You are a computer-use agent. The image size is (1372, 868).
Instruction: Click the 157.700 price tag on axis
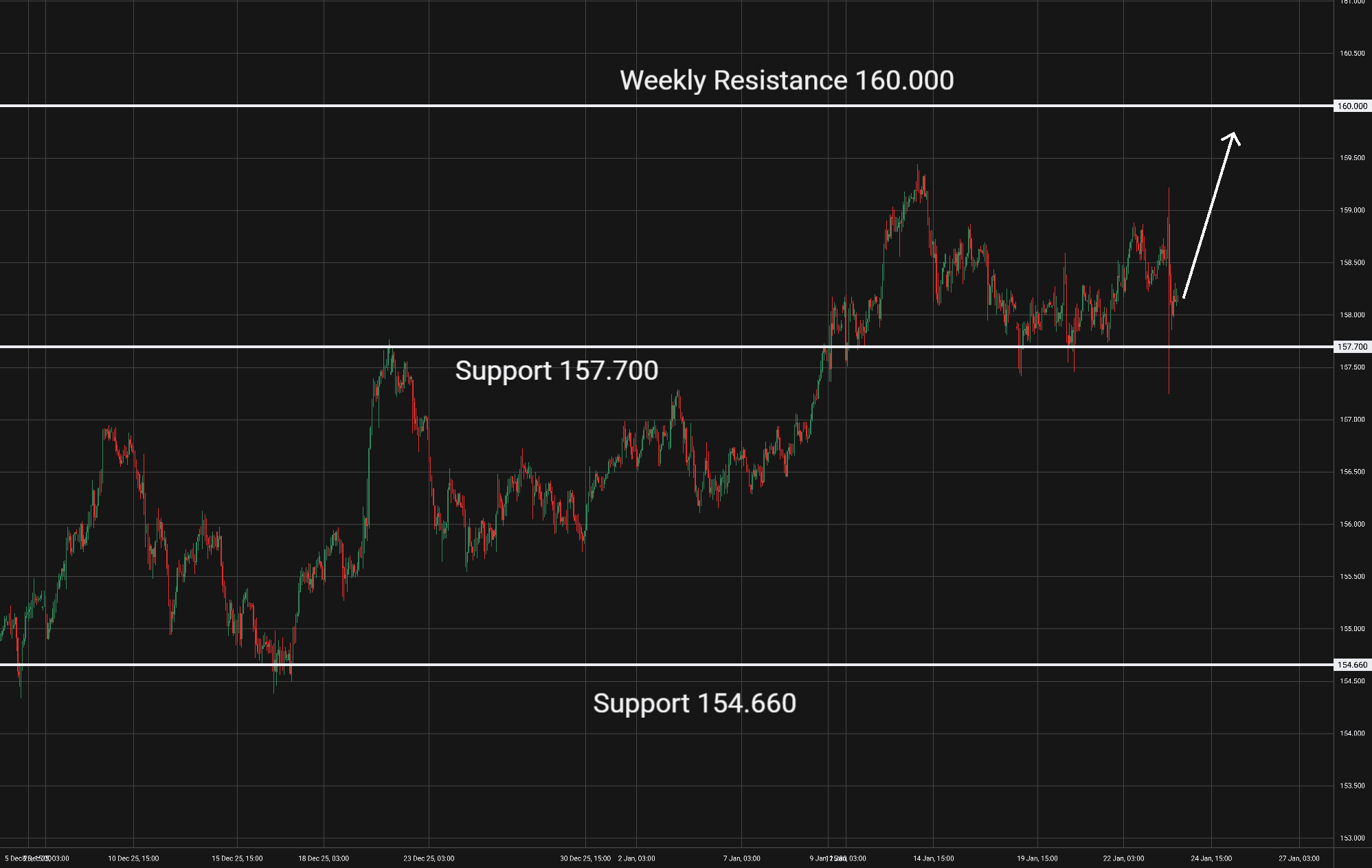pyautogui.click(x=1352, y=347)
